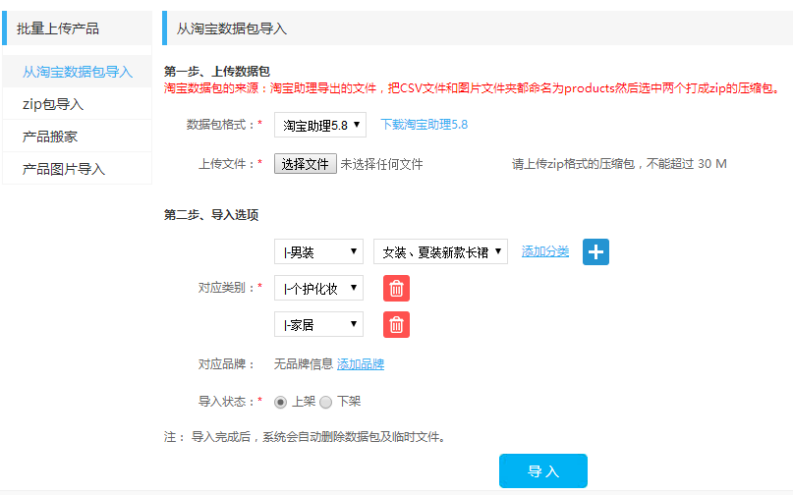
Task: Click the 添加品牌 link
Action: tap(360, 364)
